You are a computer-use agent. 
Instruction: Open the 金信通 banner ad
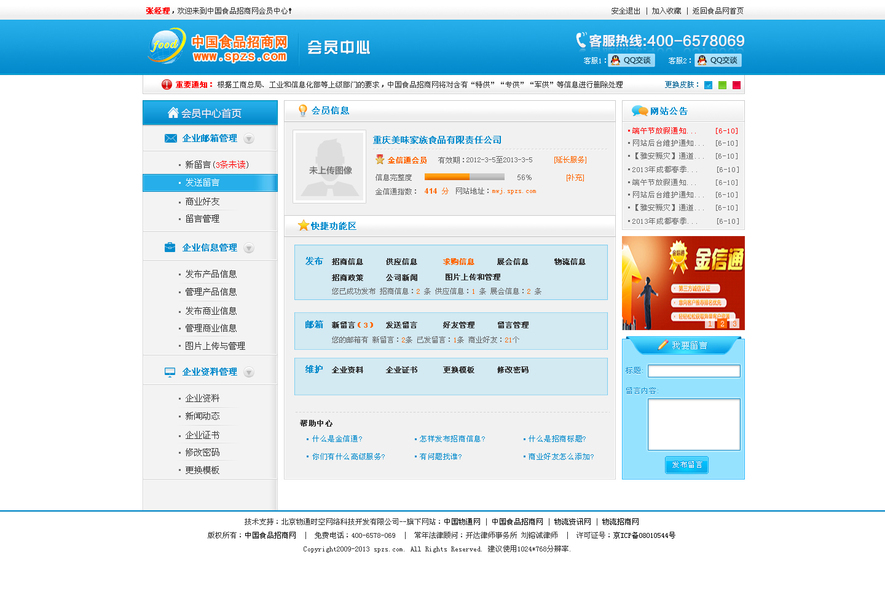(683, 283)
